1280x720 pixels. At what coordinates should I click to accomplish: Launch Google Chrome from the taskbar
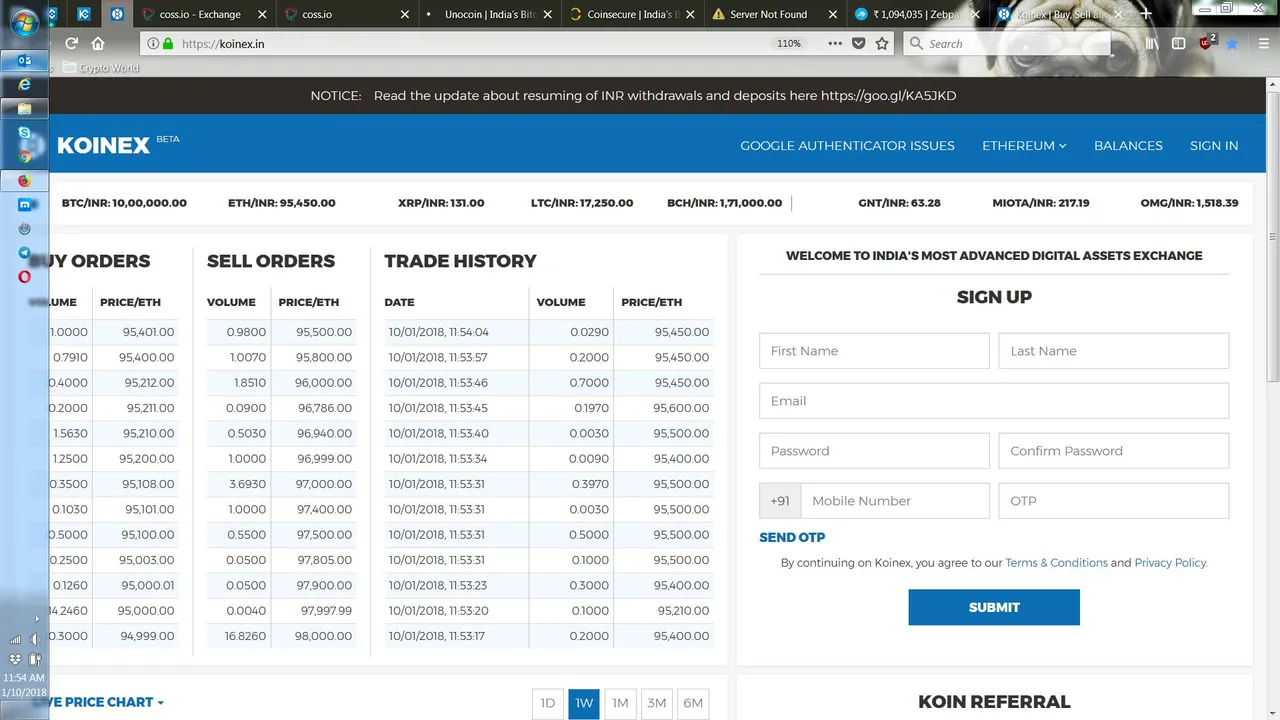click(24, 157)
